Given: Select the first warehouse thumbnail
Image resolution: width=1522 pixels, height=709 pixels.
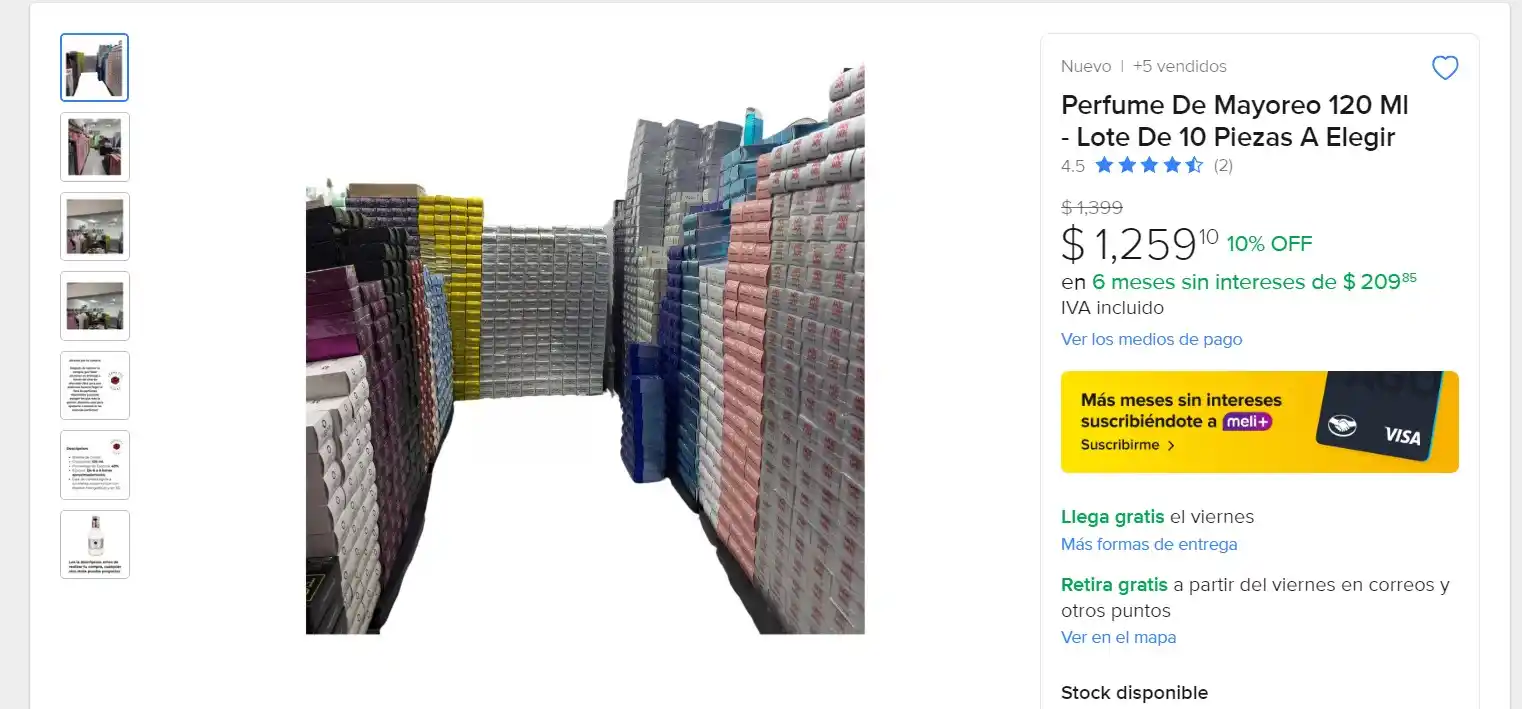Looking at the screenshot, I should (95, 68).
